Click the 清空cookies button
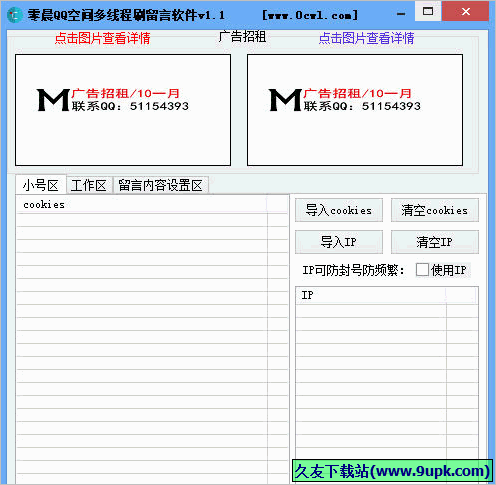The image size is (496, 485). pos(435,210)
